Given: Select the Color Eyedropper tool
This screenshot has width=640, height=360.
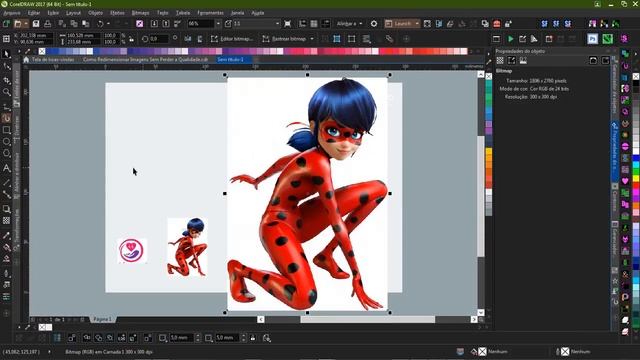Looking at the screenshot, I should click(7, 235).
